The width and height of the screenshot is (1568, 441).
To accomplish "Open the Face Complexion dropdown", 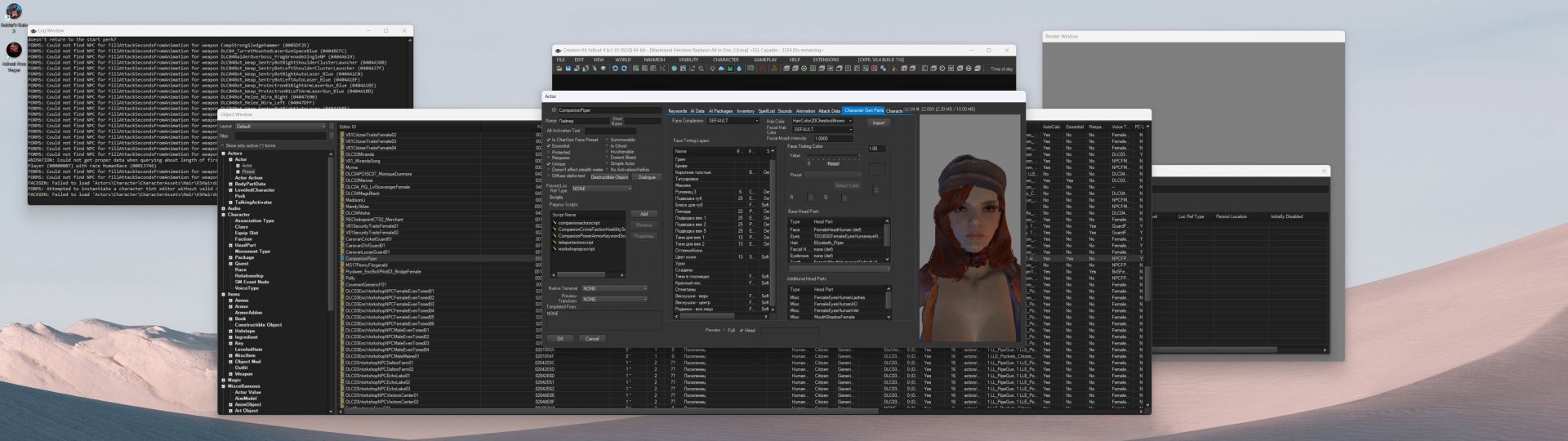I will (x=733, y=121).
